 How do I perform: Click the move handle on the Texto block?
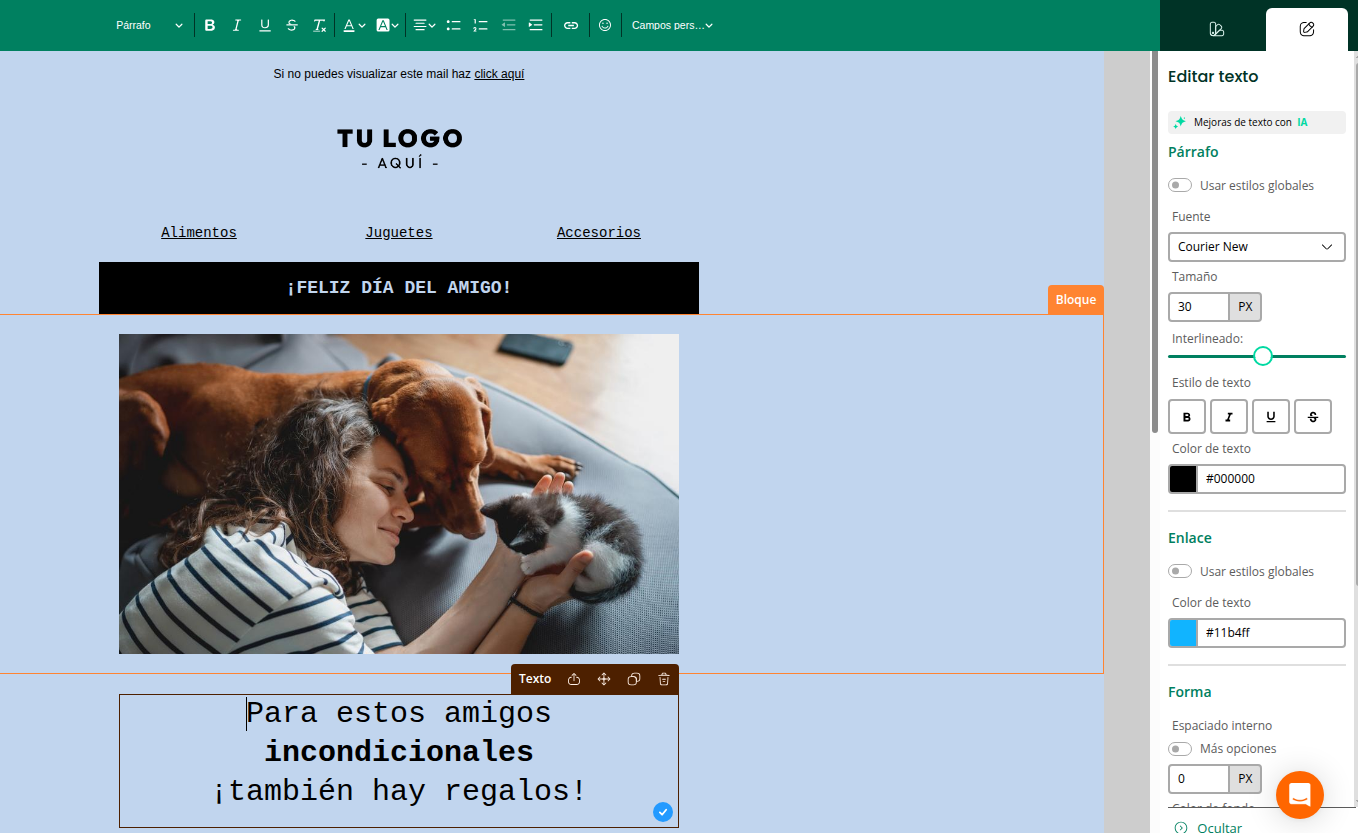(x=604, y=679)
